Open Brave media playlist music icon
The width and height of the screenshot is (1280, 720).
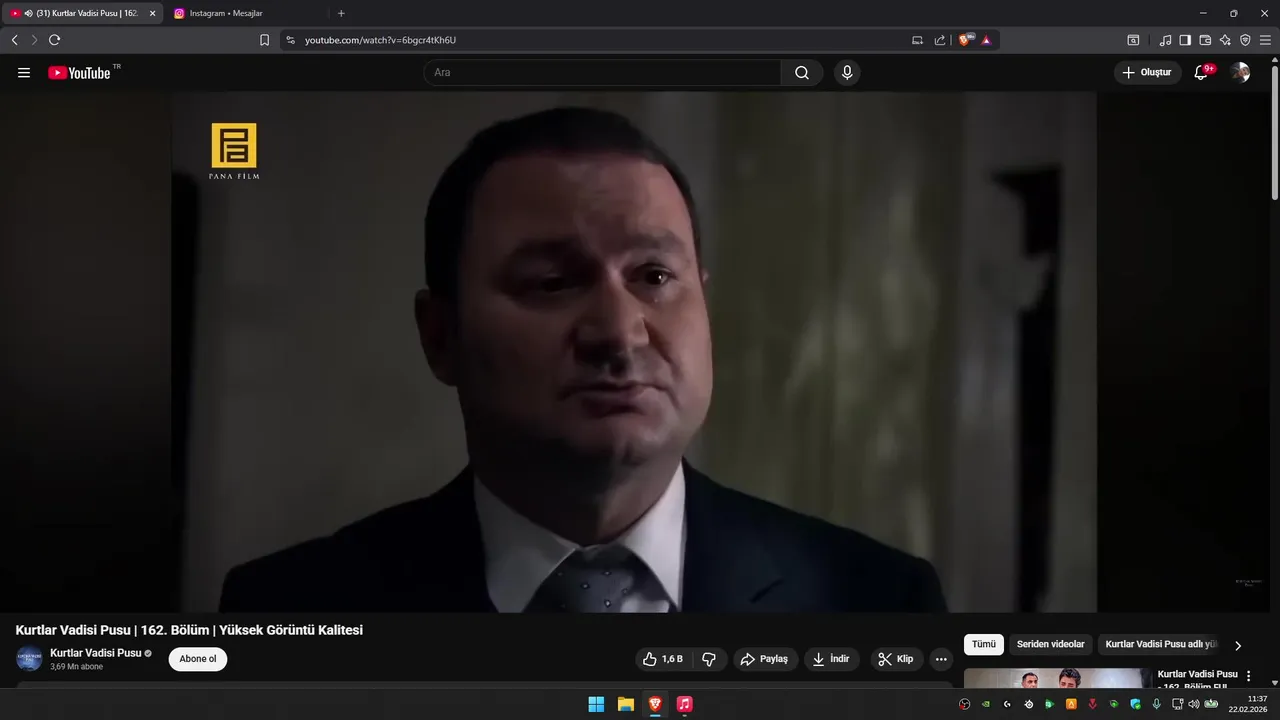[1165, 40]
